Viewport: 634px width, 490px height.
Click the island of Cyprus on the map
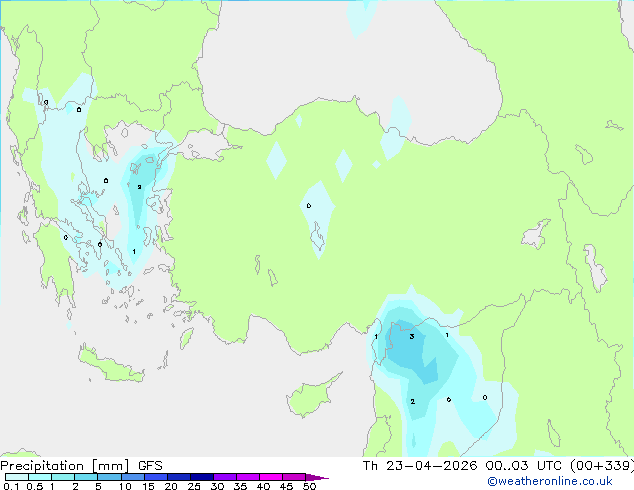click(x=311, y=397)
